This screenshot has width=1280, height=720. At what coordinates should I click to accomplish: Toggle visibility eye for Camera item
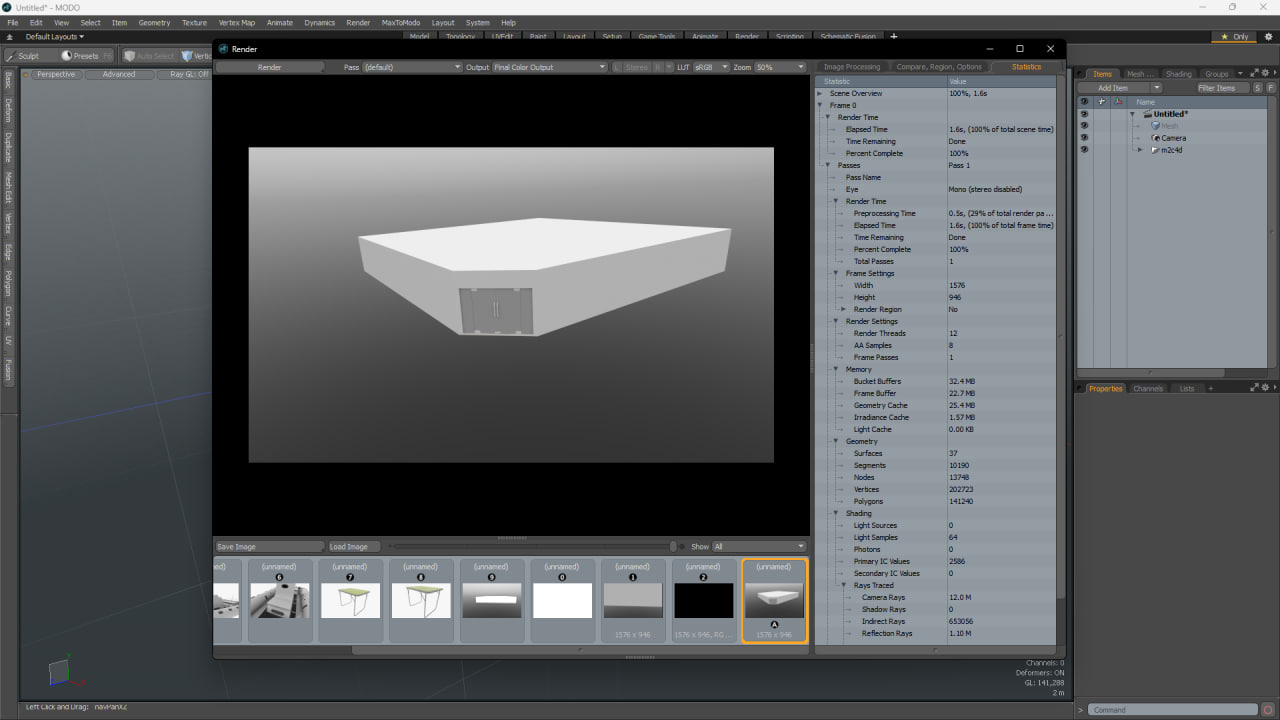click(1084, 138)
